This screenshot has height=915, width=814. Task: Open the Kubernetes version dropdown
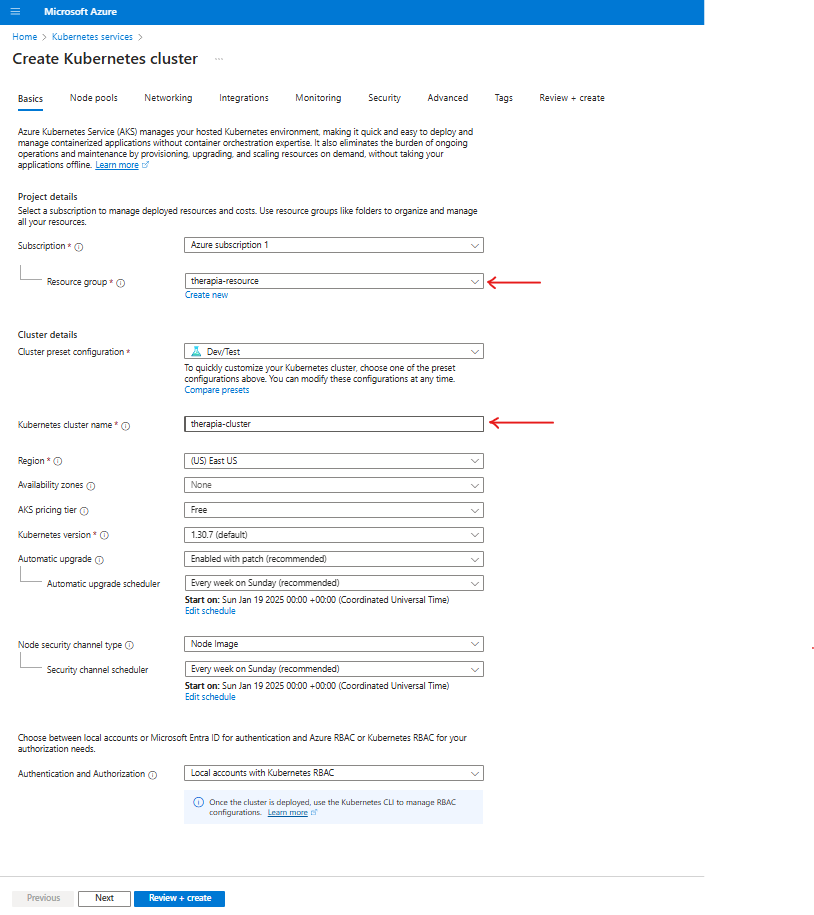pyautogui.click(x=334, y=535)
